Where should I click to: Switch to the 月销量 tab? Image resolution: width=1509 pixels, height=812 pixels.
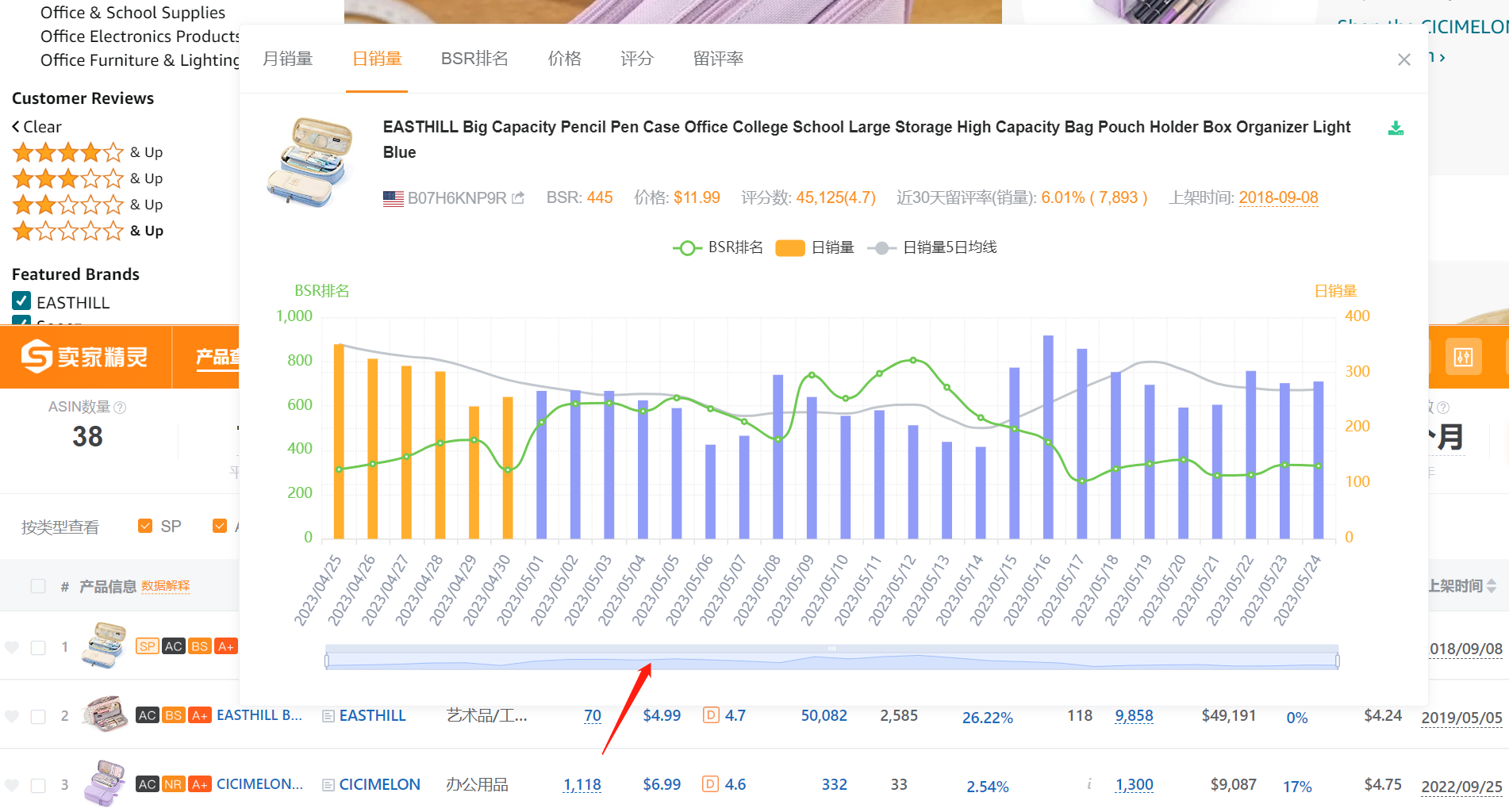point(288,59)
